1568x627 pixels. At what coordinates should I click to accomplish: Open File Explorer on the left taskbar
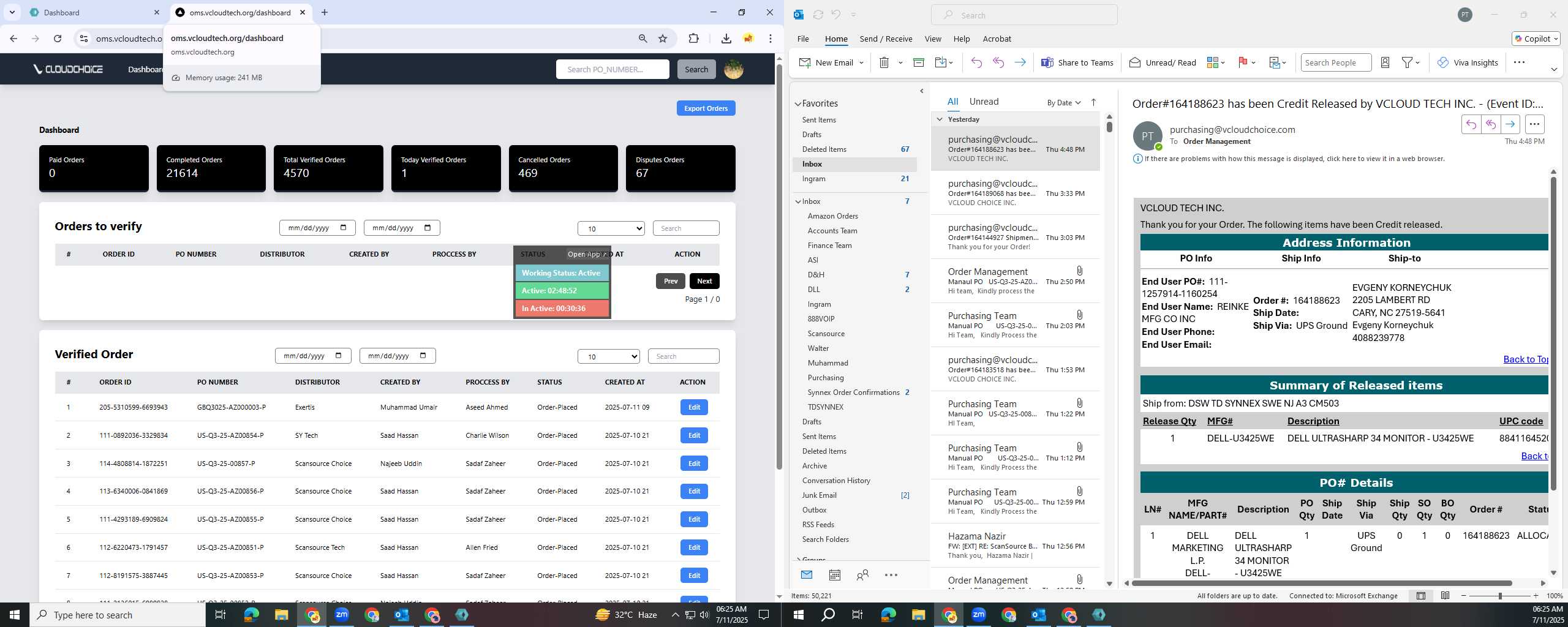tap(281, 615)
